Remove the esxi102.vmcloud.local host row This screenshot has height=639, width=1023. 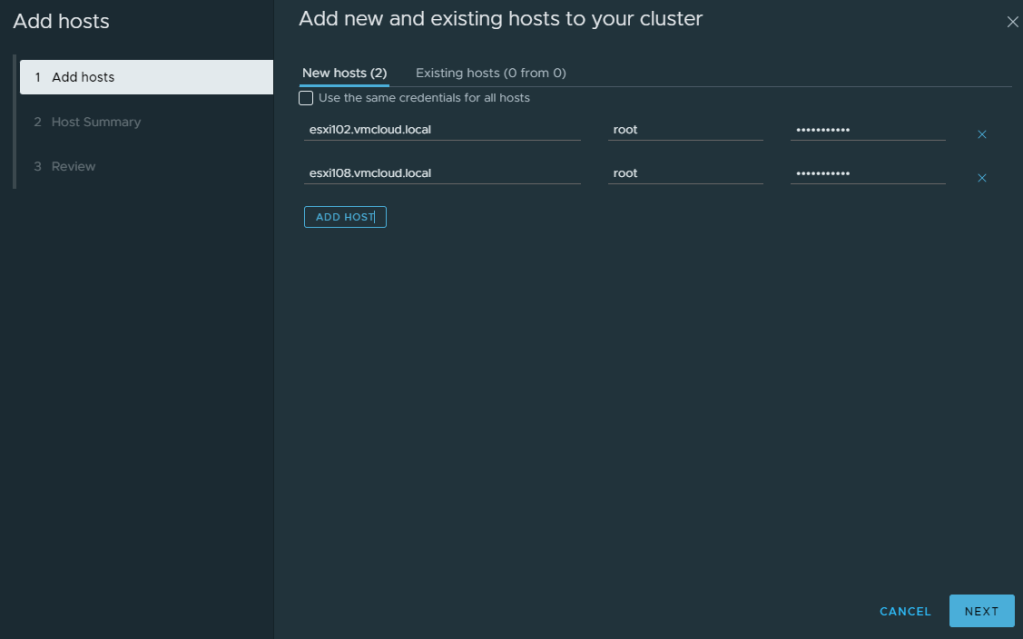pos(981,134)
